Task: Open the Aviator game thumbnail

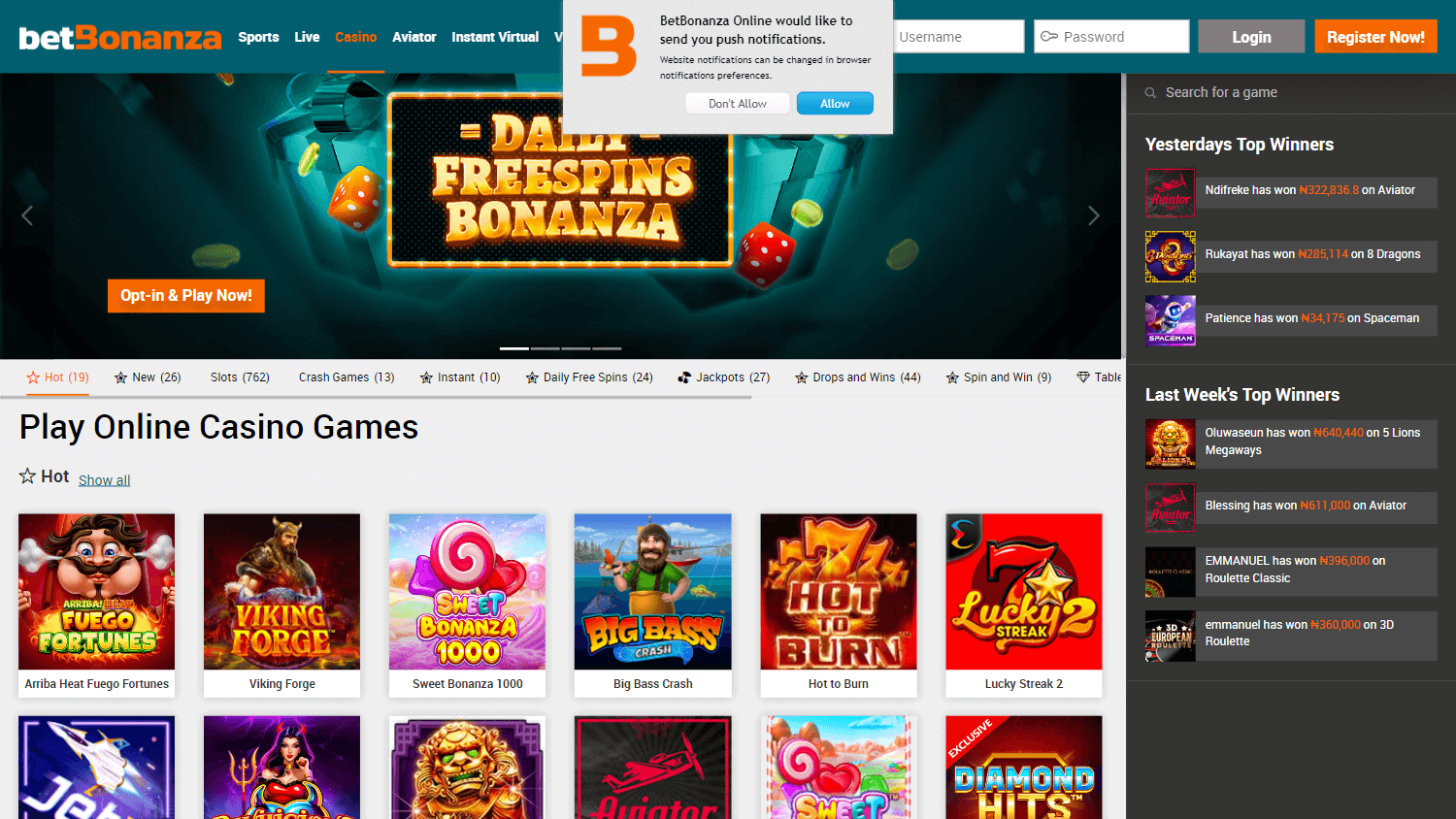Action: (x=653, y=768)
